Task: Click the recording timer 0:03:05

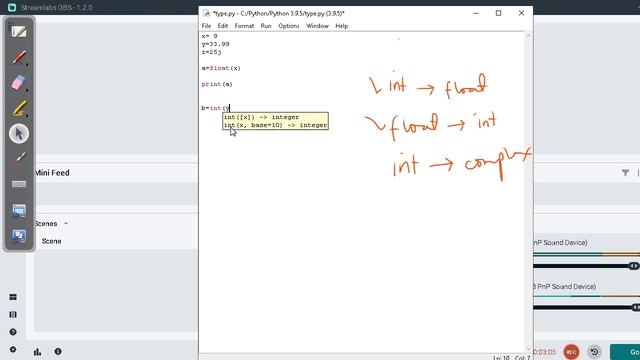Action: 545,352
